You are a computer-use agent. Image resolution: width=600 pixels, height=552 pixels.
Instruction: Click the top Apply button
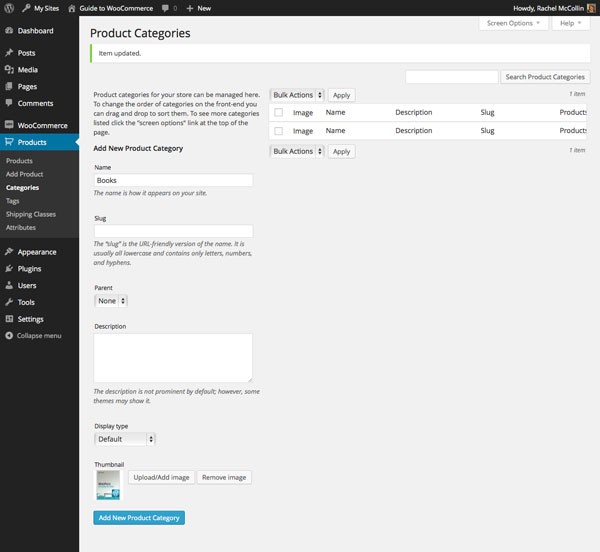tap(341, 95)
